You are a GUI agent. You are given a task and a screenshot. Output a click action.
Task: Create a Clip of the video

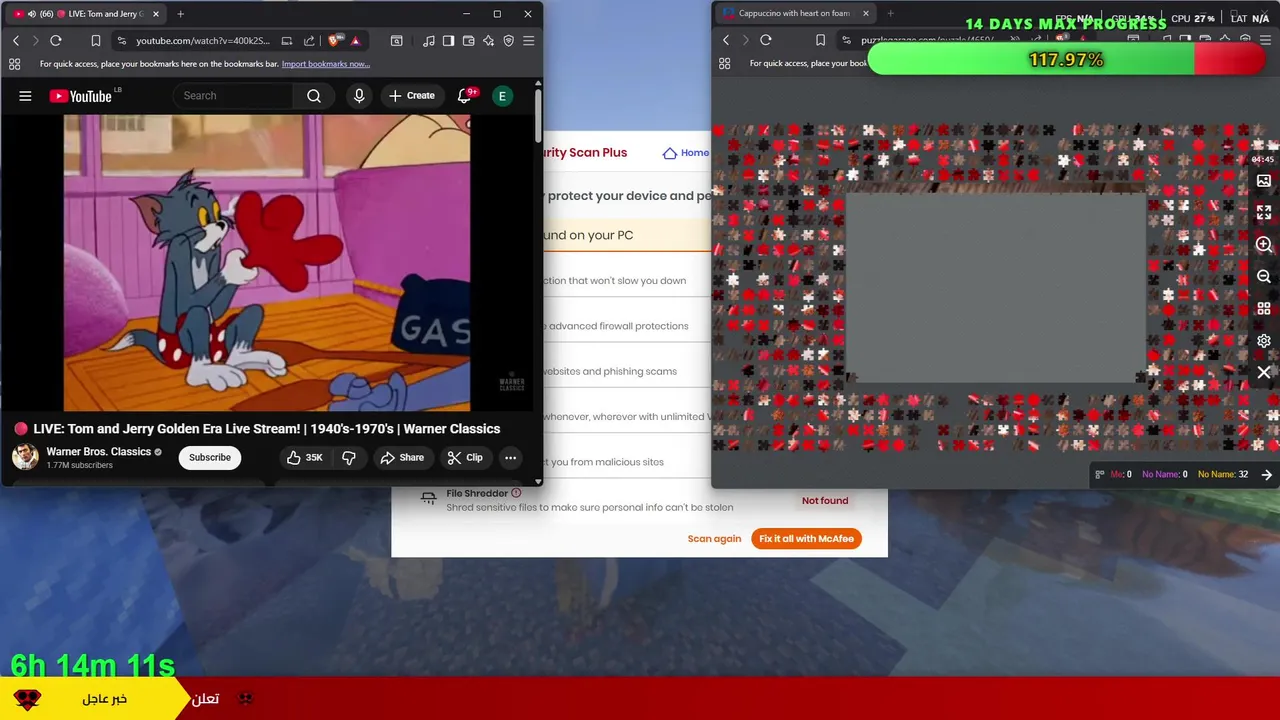tap(465, 458)
